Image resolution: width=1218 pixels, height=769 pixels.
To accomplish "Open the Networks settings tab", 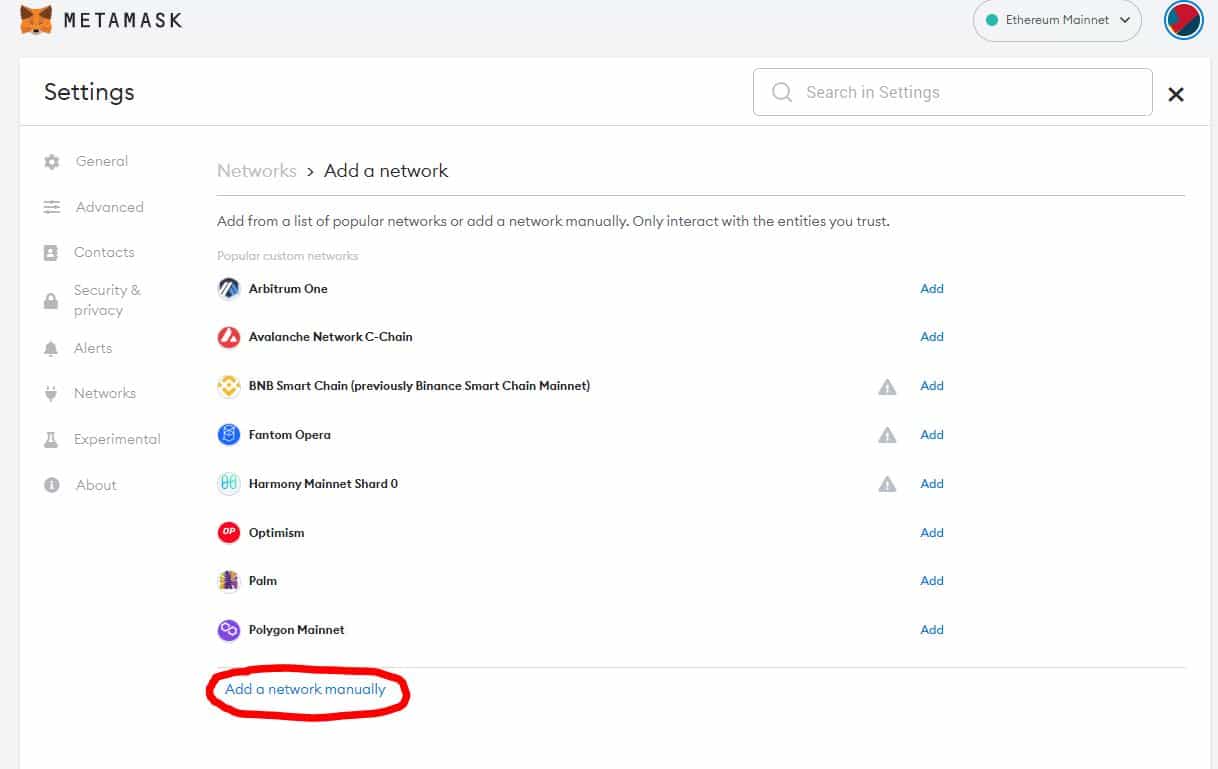I will [105, 393].
